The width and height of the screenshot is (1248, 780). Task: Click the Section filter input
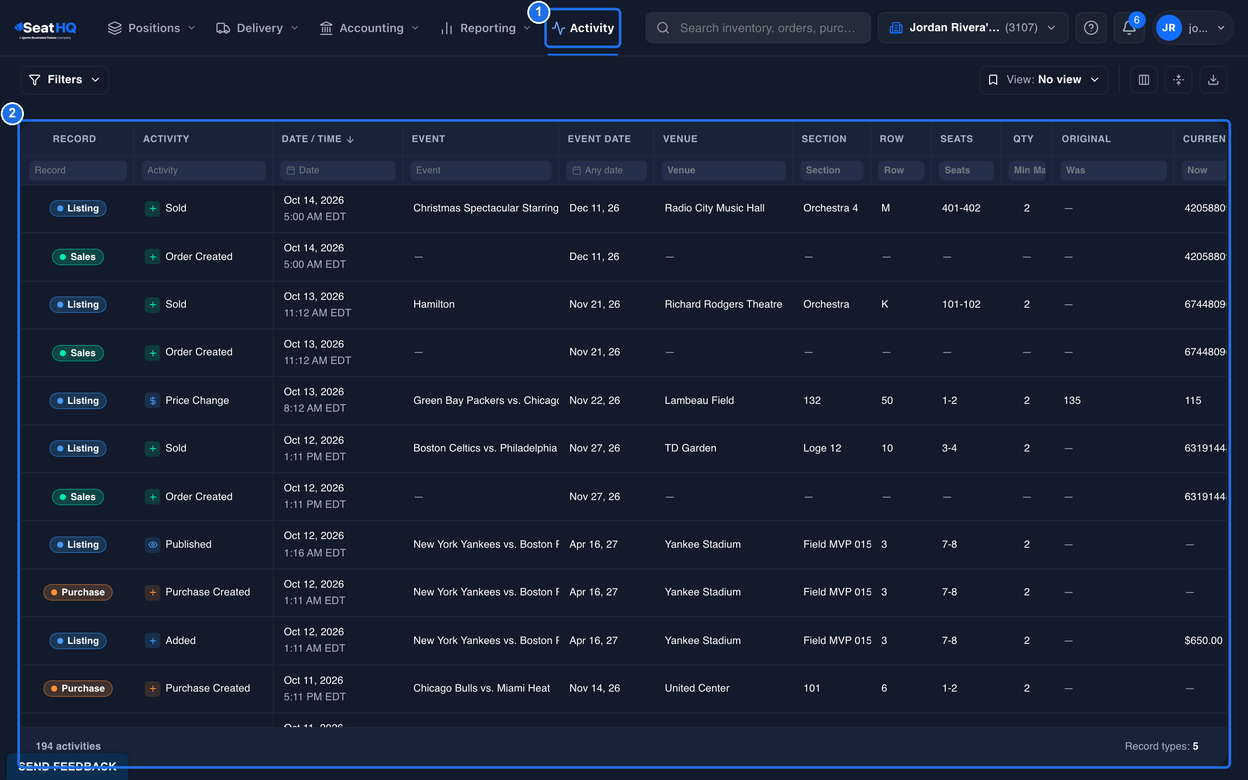click(832, 171)
